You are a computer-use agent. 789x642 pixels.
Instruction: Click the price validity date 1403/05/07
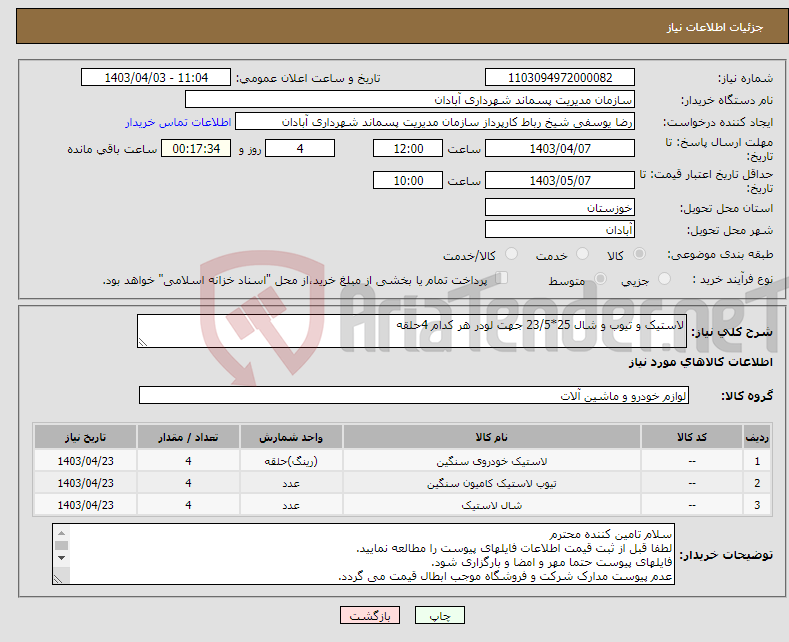point(560,180)
